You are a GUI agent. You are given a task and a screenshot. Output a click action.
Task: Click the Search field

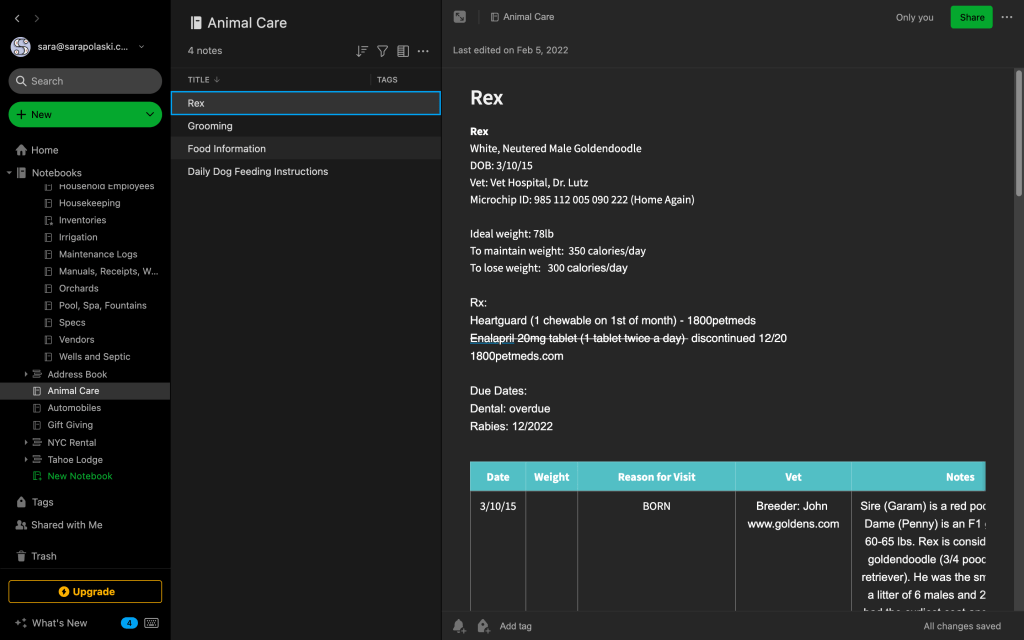(85, 81)
